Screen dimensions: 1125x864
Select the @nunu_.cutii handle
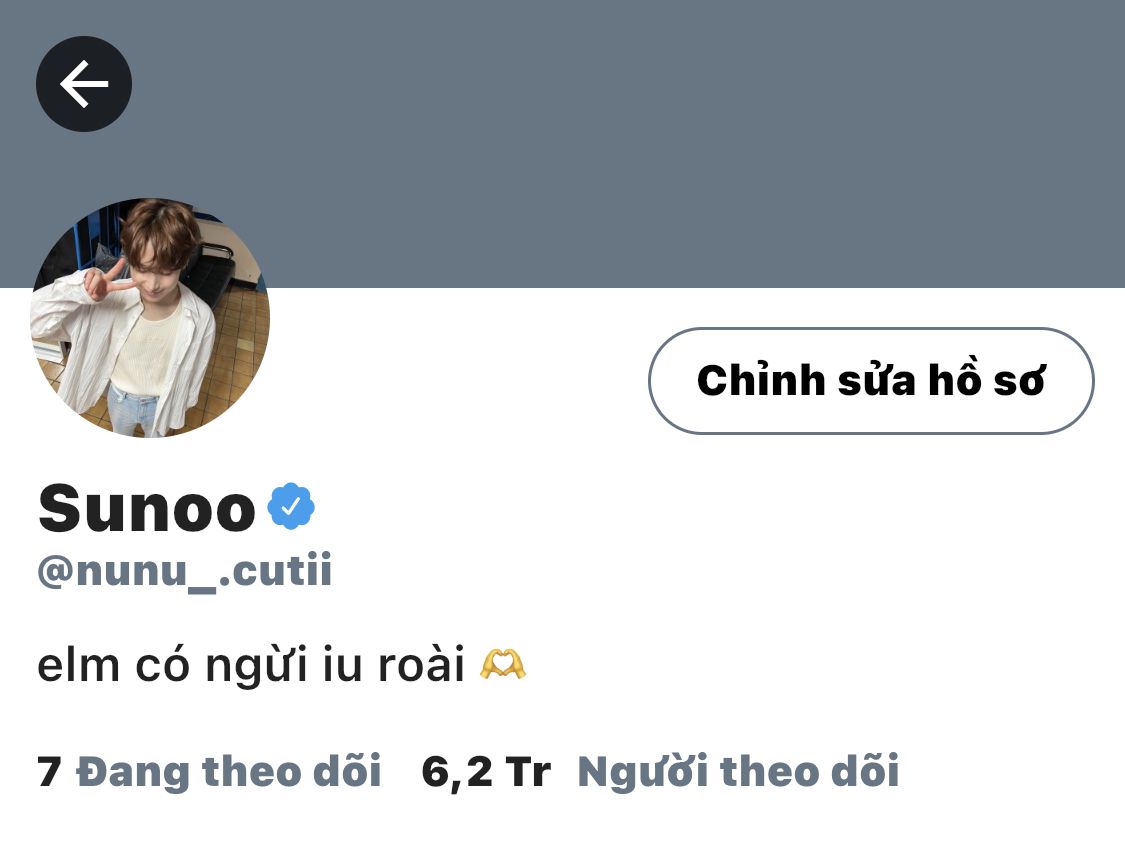(x=184, y=571)
